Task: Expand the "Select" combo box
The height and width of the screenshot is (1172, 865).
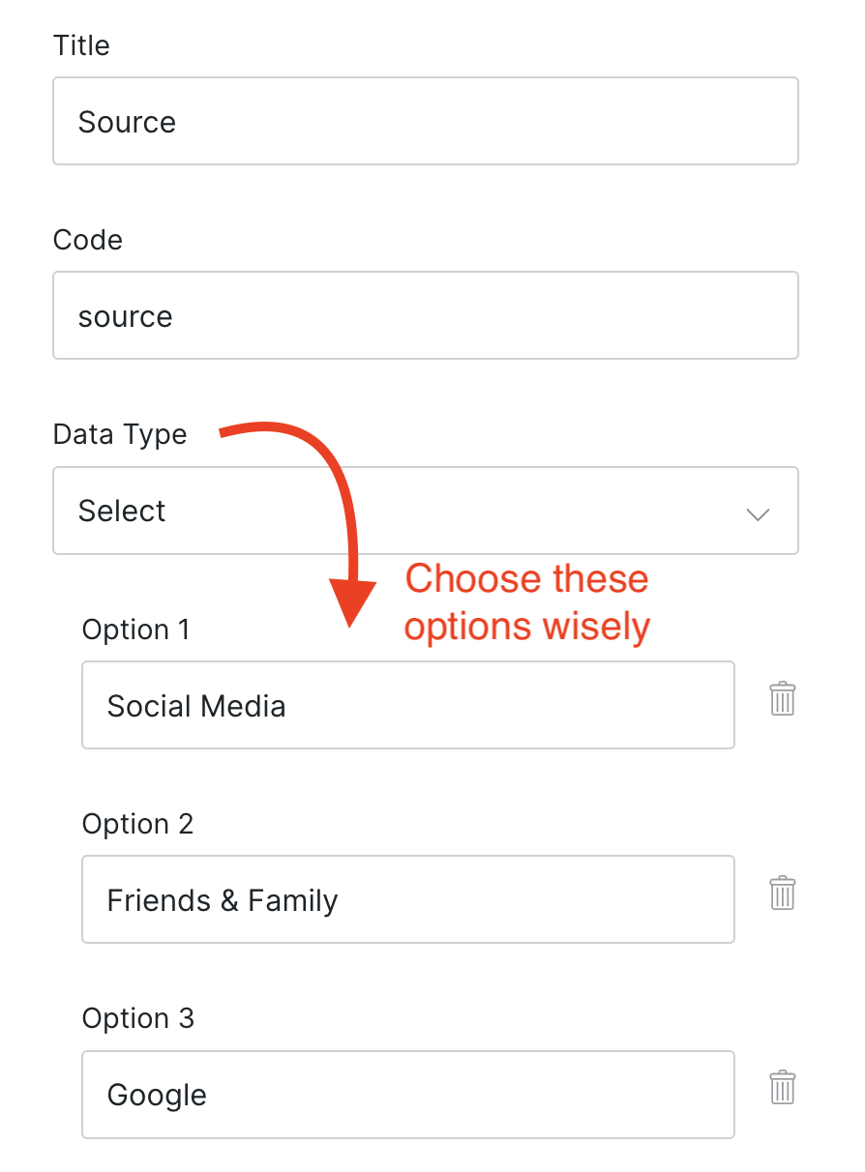Action: click(x=425, y=511)
